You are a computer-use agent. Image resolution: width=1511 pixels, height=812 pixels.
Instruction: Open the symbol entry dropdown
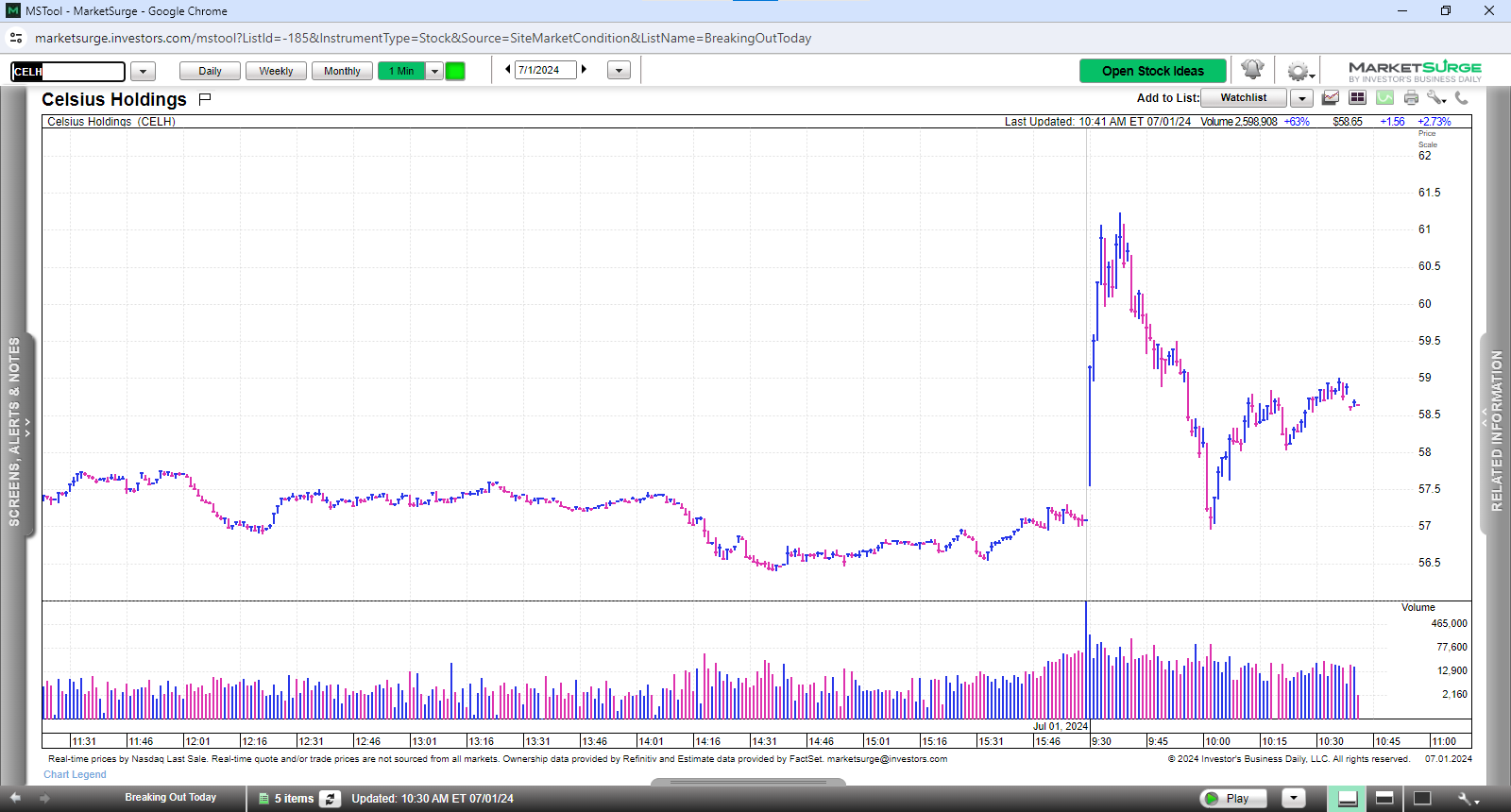(143, 72)
